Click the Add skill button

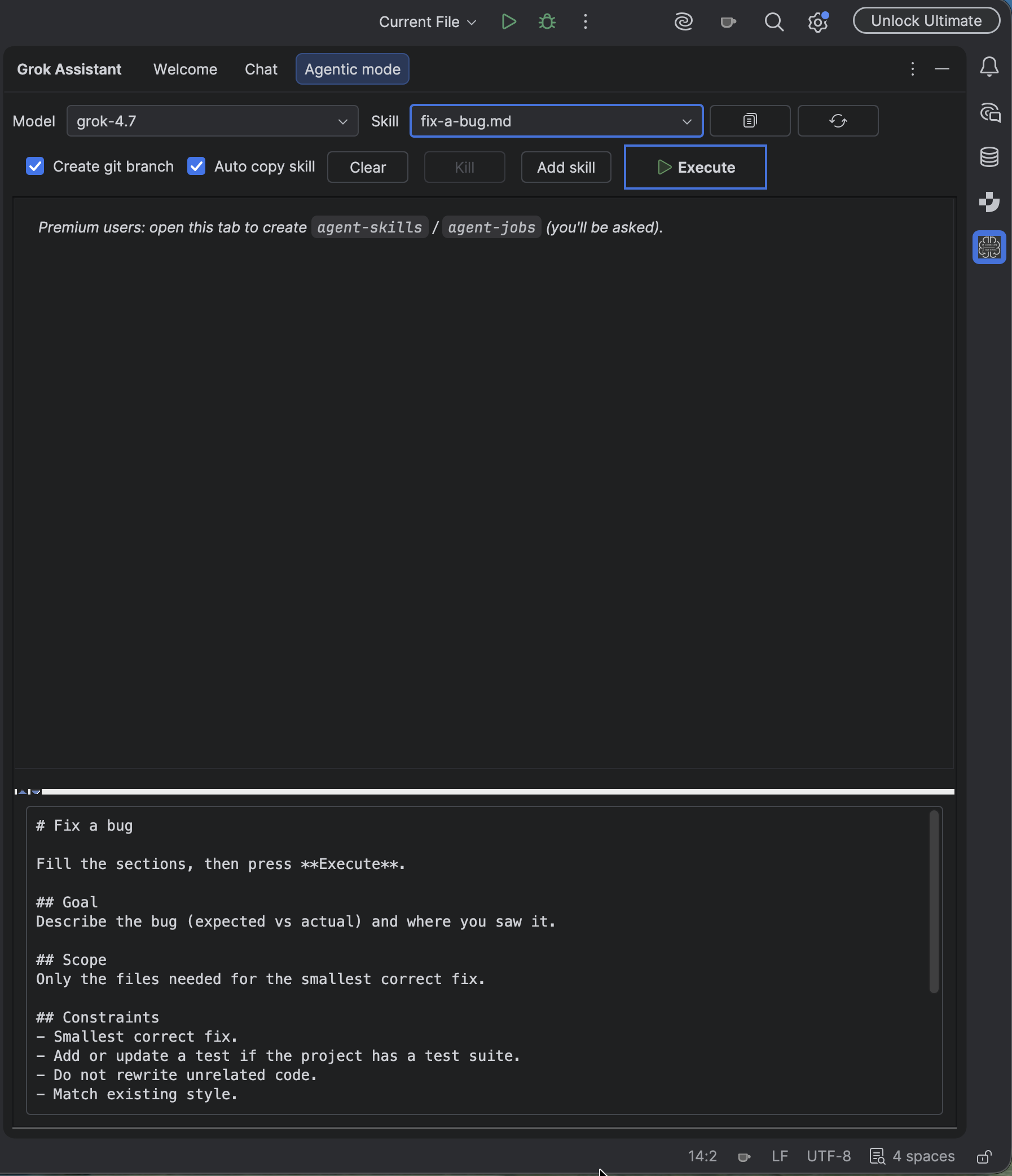566,168
